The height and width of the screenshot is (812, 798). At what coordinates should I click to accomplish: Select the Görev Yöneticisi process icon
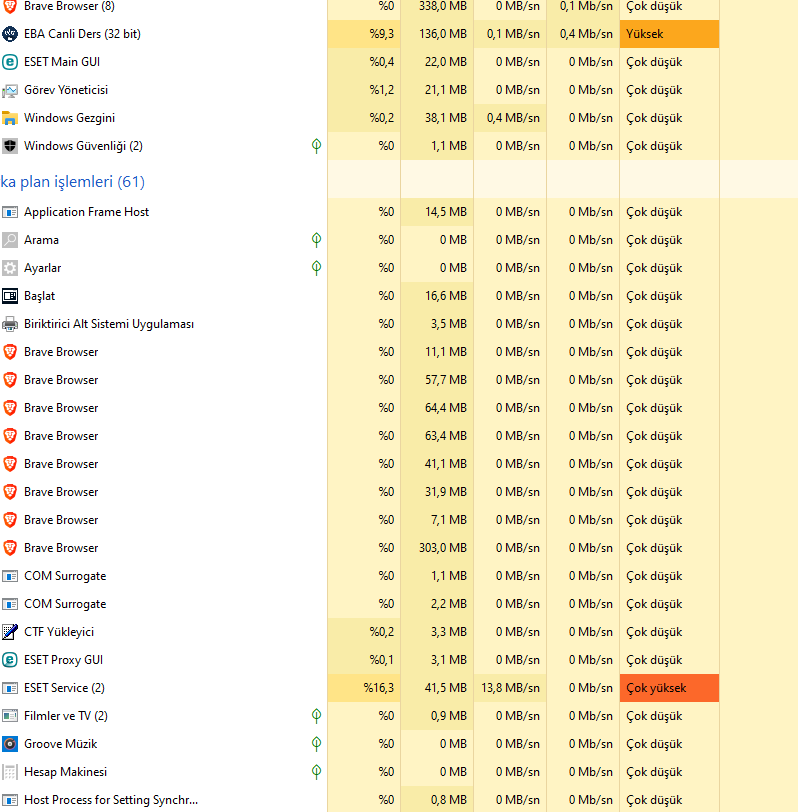(10, 91)
